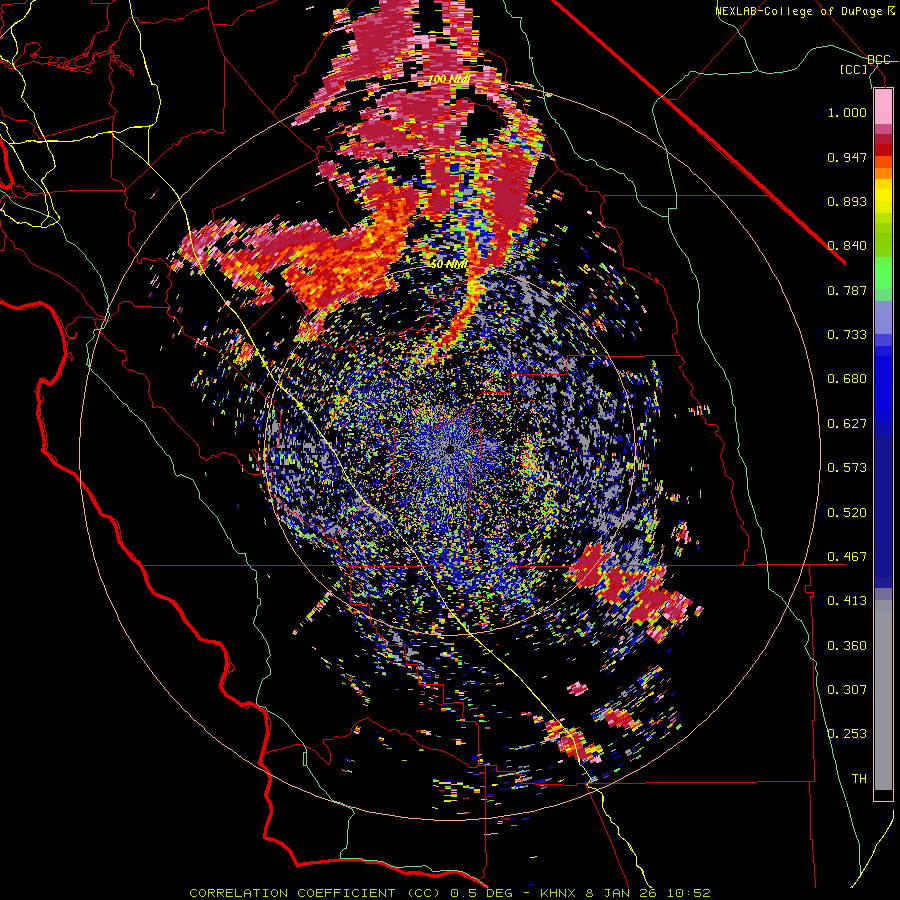Click the 0.253 scale value
Image resolution: width=900 pixels, height=900 pixels.
(847, 734)
